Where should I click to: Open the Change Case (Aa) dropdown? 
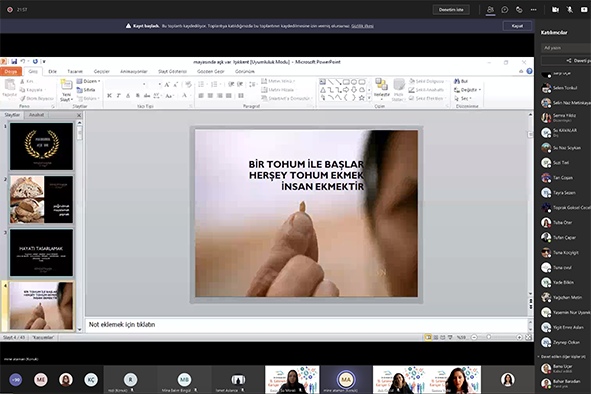[x=169, y=96]
